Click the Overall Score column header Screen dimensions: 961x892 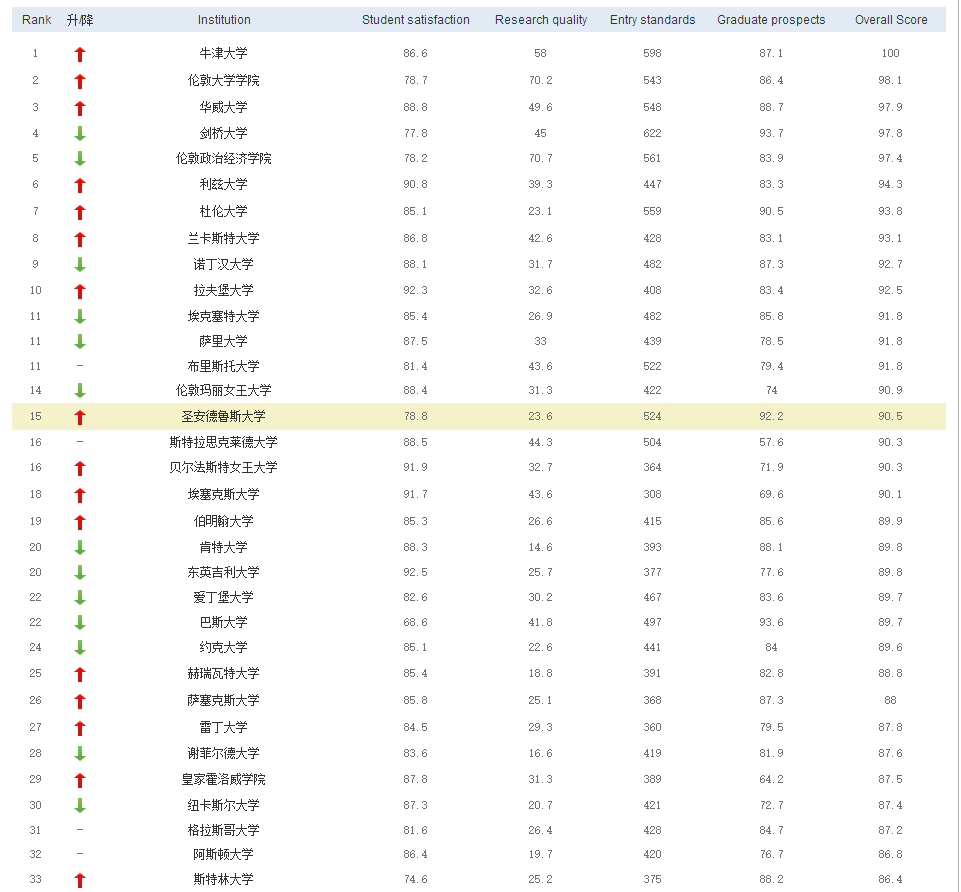pos(891,20)
